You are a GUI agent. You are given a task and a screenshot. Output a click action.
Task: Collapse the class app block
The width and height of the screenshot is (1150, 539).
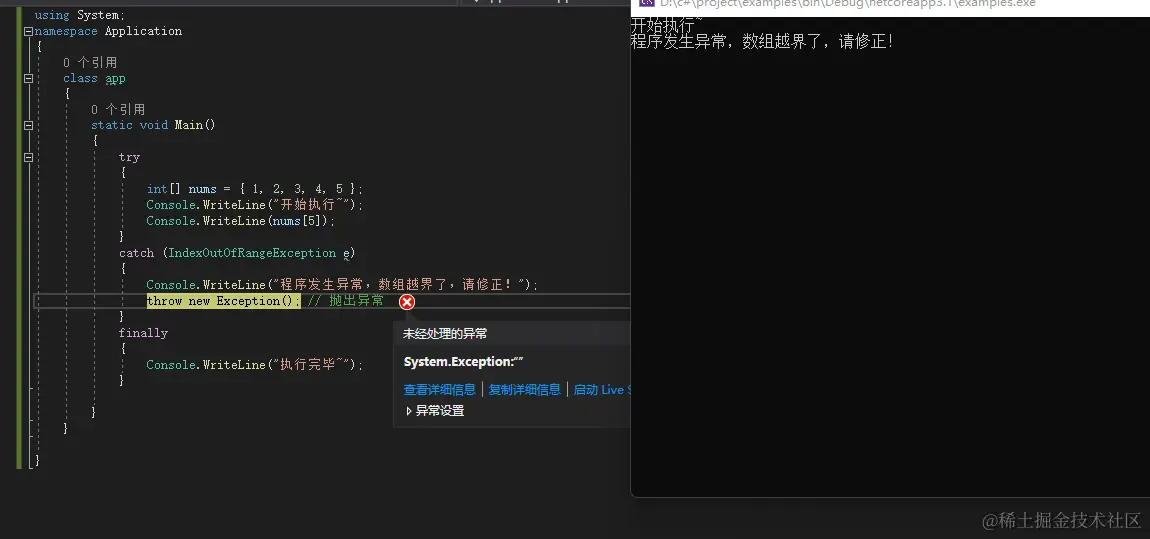click(28, 78)
